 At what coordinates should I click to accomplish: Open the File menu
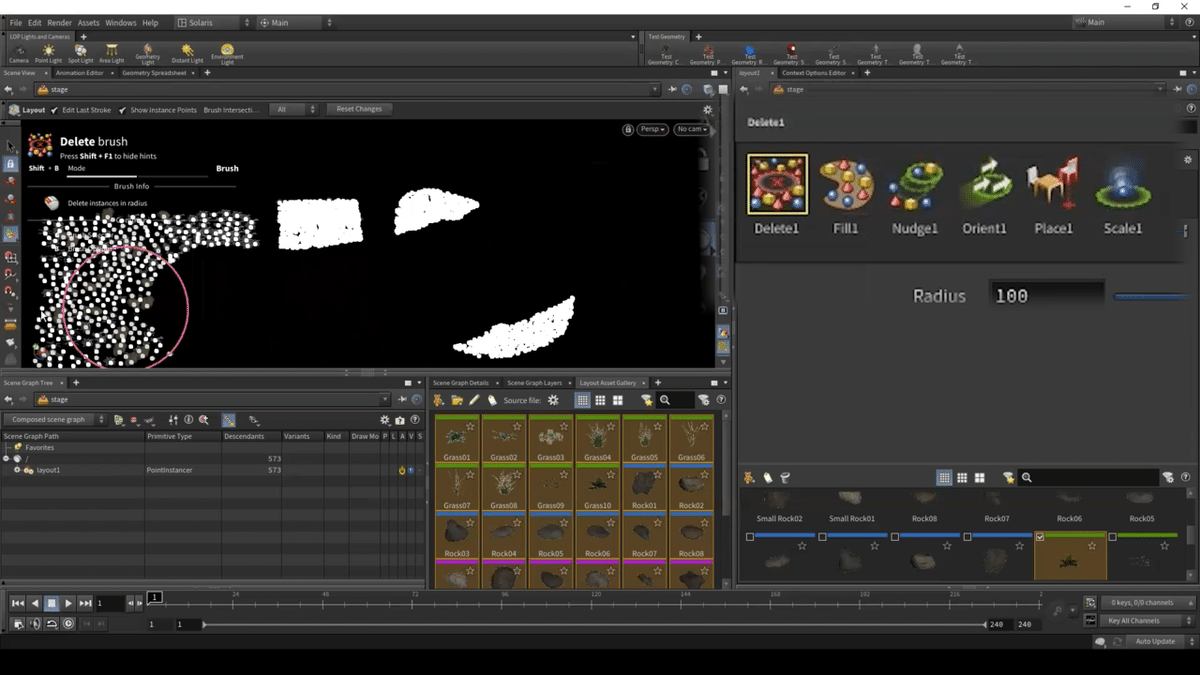click(x=15, y=22)
